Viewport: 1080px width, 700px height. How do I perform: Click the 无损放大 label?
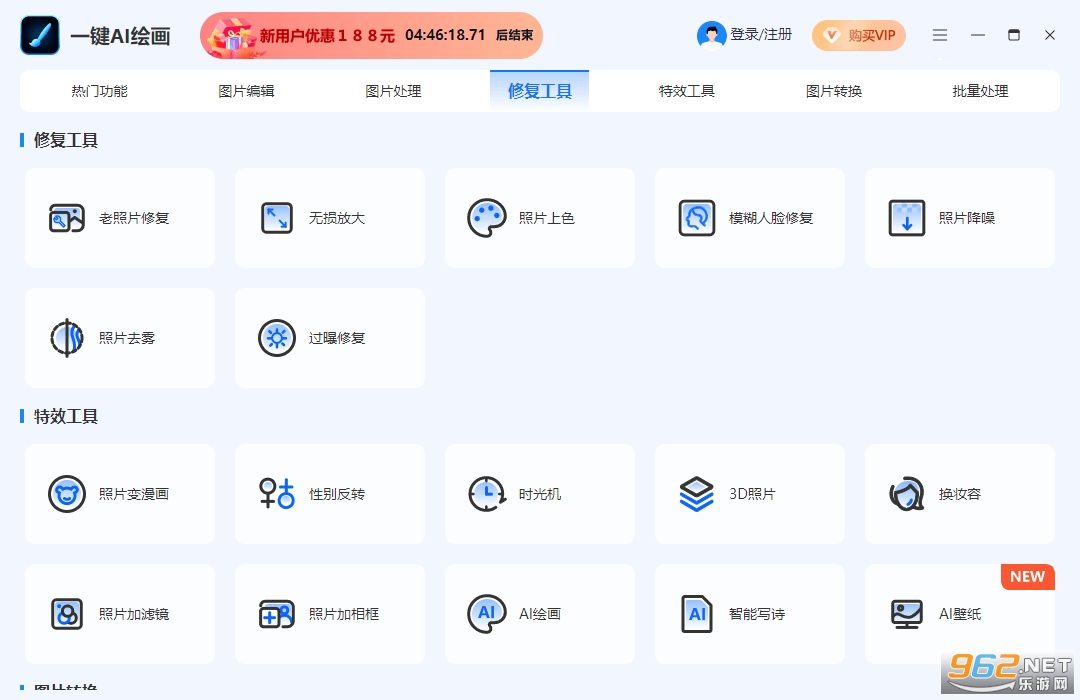(337, 218)
